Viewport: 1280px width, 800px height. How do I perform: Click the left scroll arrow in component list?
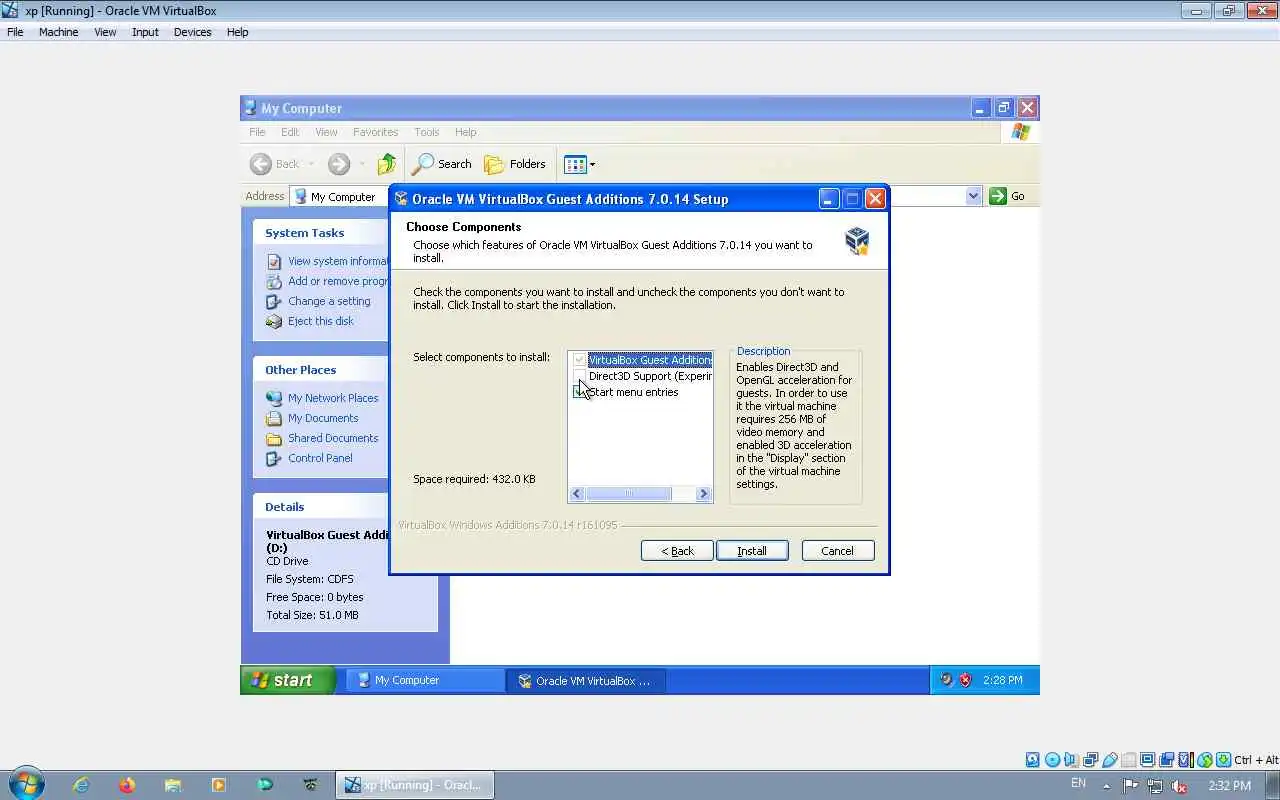point(577,493)
